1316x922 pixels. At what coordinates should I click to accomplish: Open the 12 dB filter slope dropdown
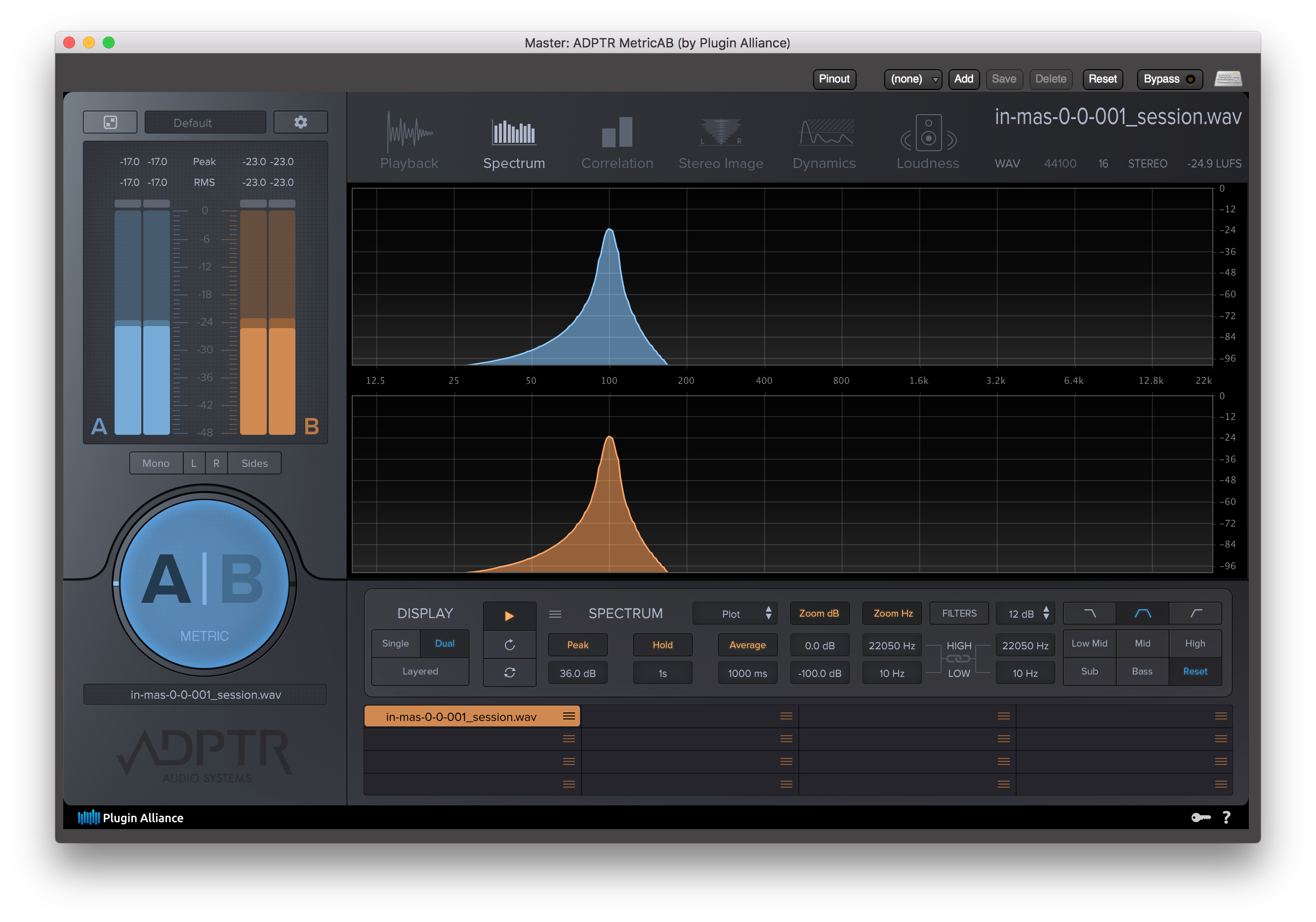tap(1026, 614)
